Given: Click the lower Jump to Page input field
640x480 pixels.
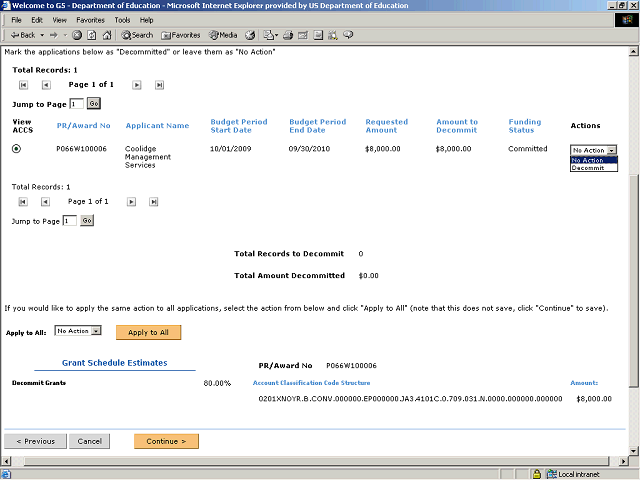Looking at the screenshot, I should (69, 221).
